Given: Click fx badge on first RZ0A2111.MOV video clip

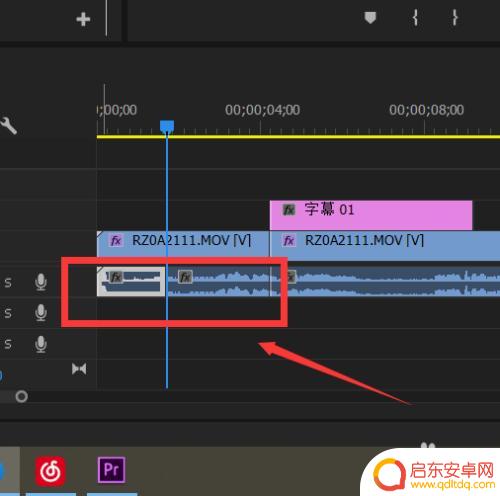Looking at the screenshot, I should click(116, 240).
